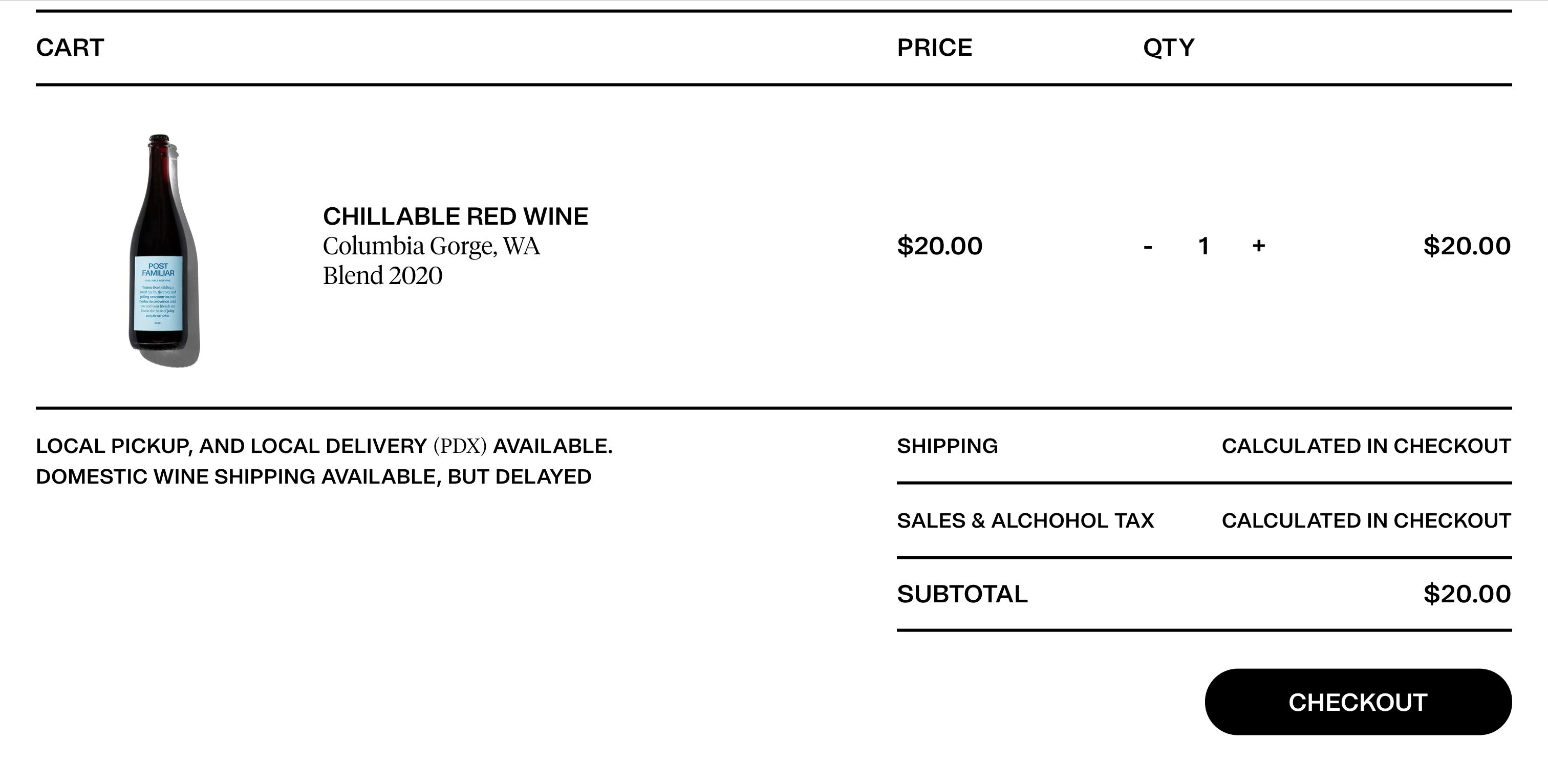Click the Qty column header

[x=1168, y=48]
